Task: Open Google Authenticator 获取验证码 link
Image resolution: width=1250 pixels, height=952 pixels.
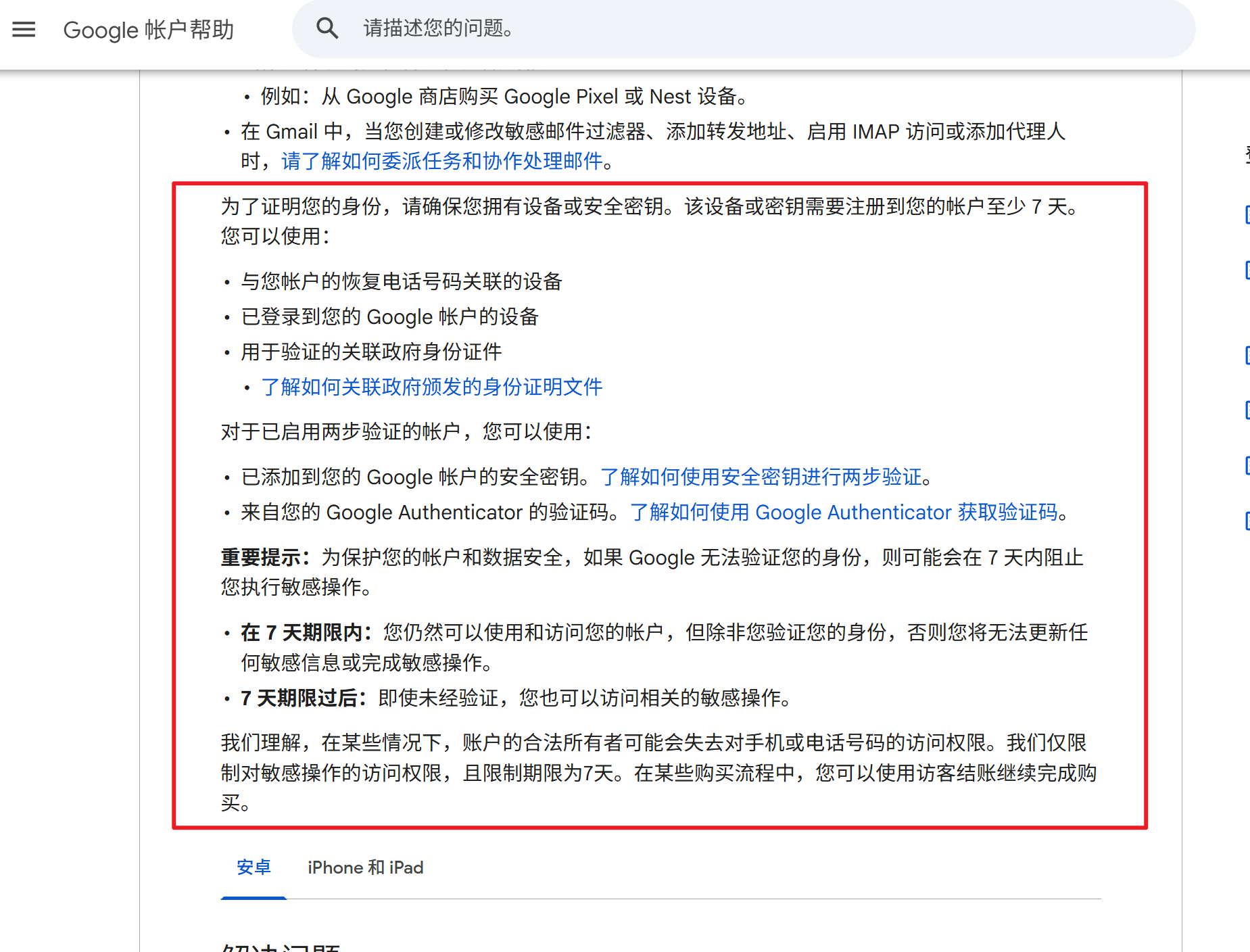Action: tap(844, 512)
